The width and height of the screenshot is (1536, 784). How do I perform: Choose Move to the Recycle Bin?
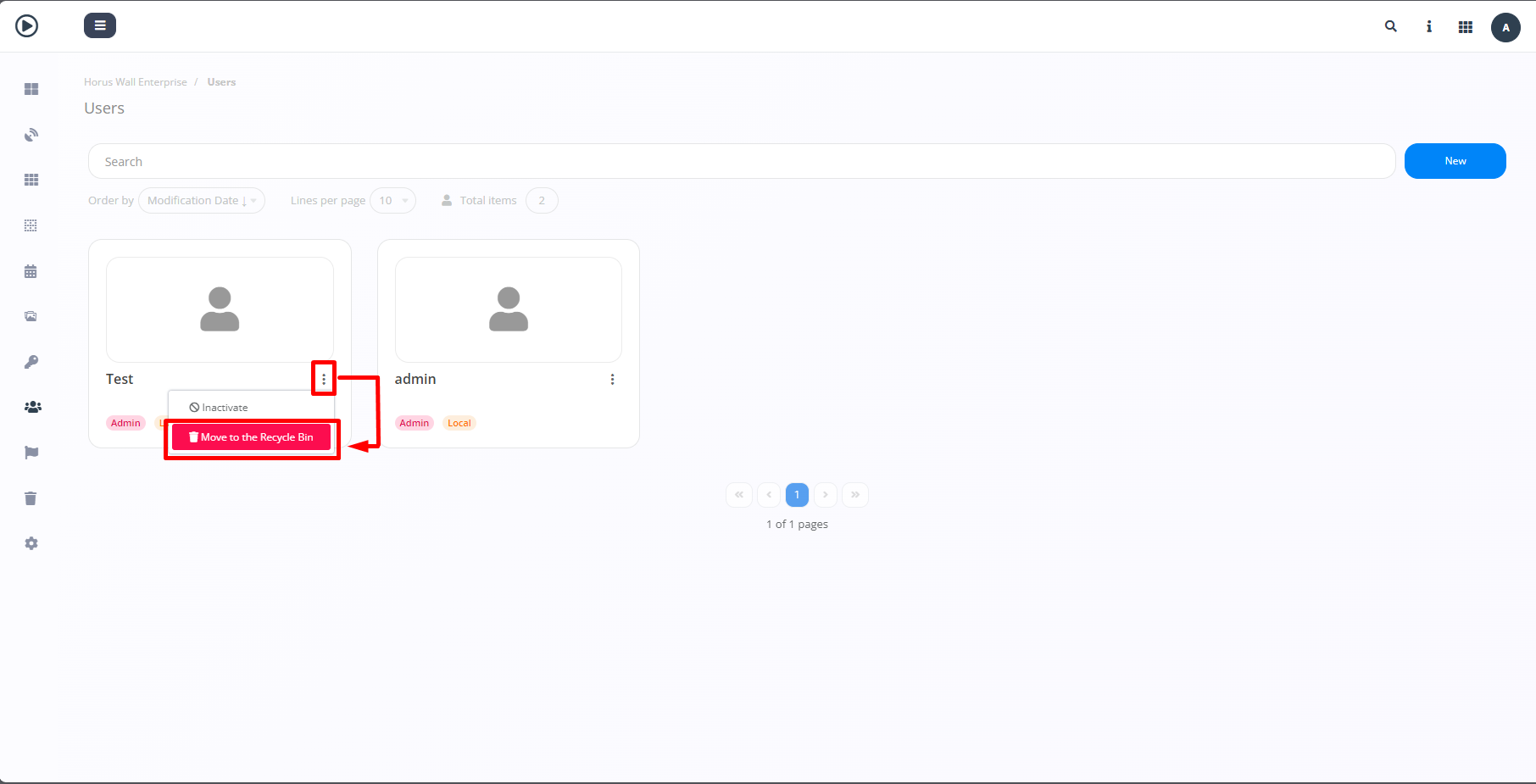point(251,436)
